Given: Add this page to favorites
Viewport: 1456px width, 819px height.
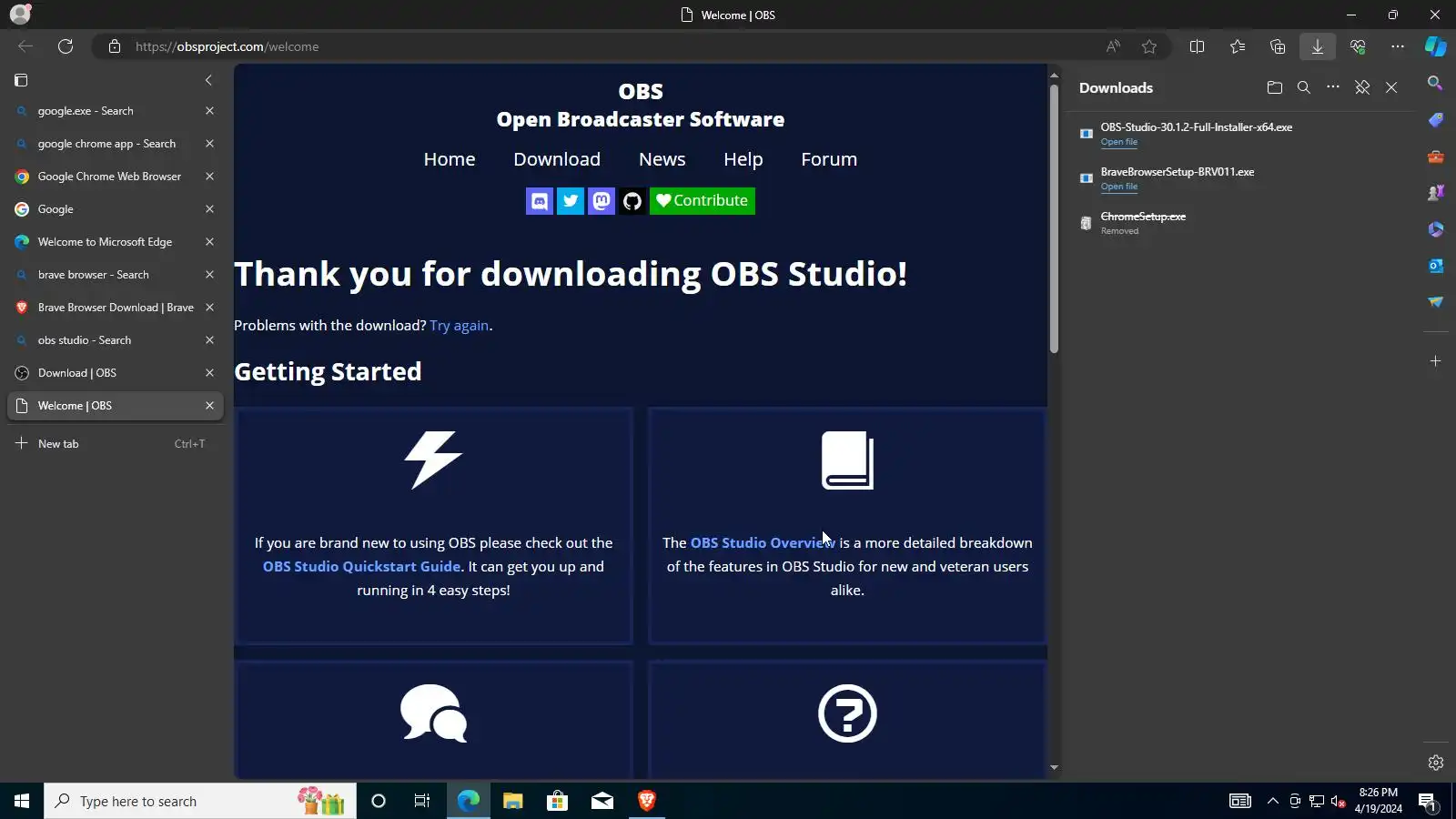Looking at the screenshot, I should point(1149,46).
